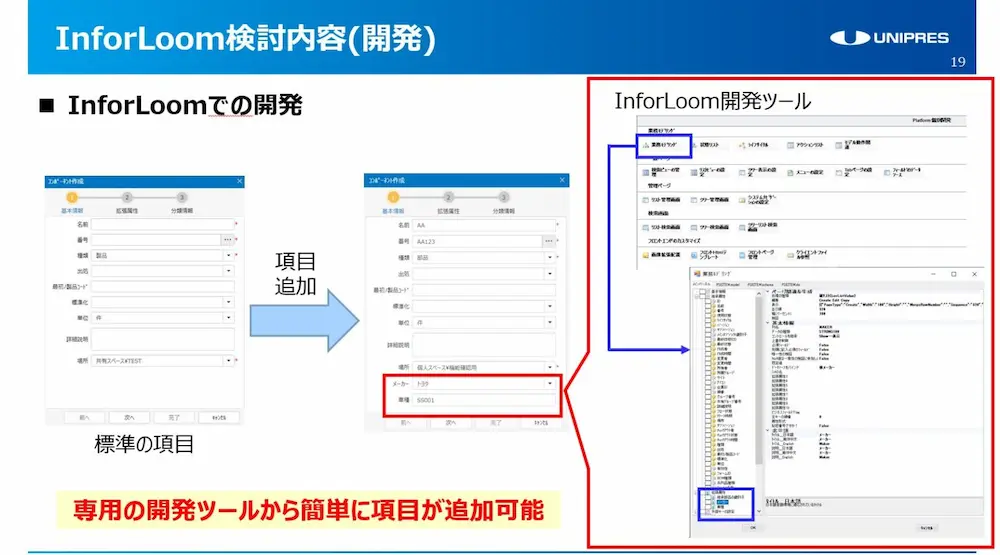Click 次へ button in the left dialog
The image size is (1000, 555).
129,417
